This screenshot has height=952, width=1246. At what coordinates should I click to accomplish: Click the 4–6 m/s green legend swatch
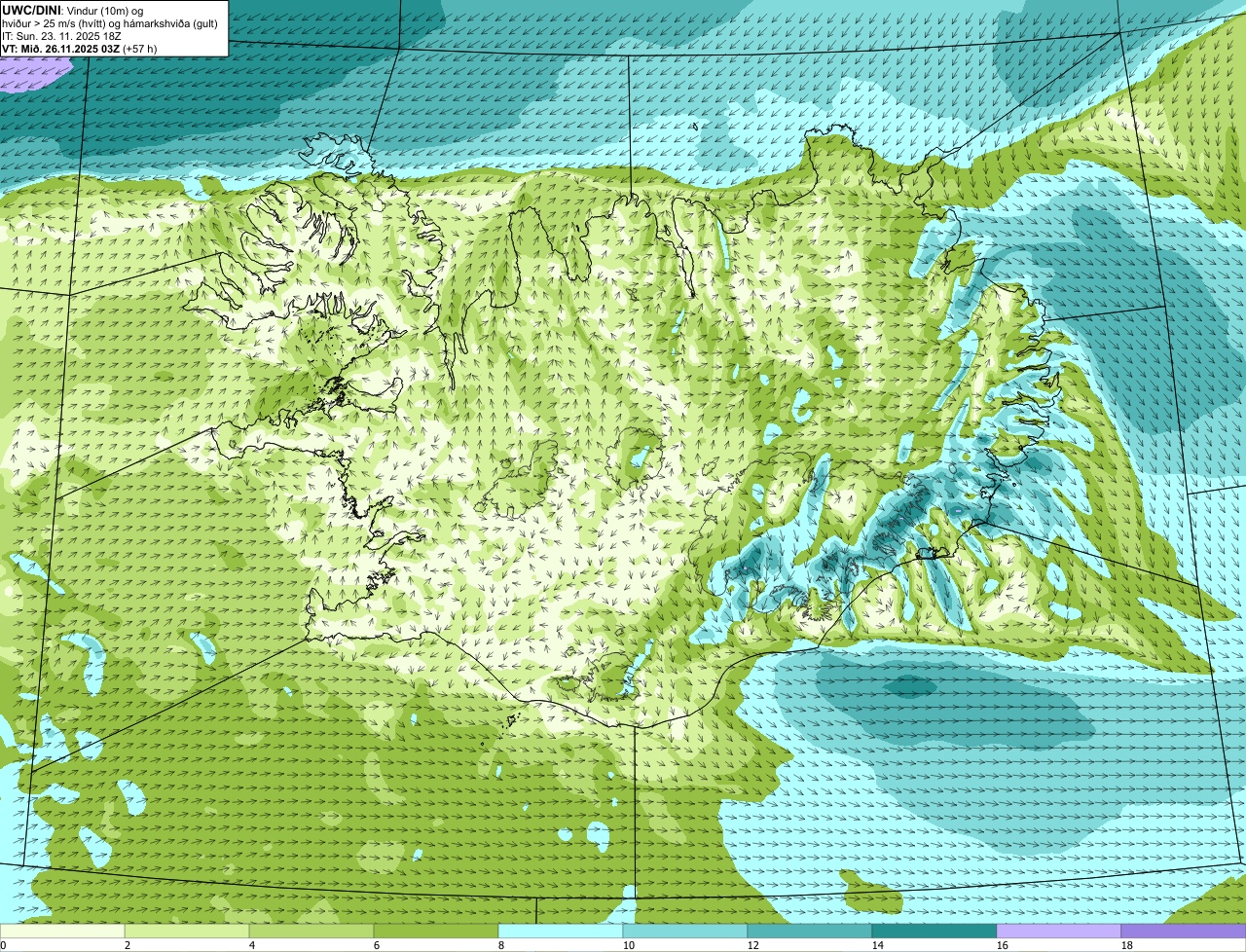pyautogui.click(x=311, y=931)
